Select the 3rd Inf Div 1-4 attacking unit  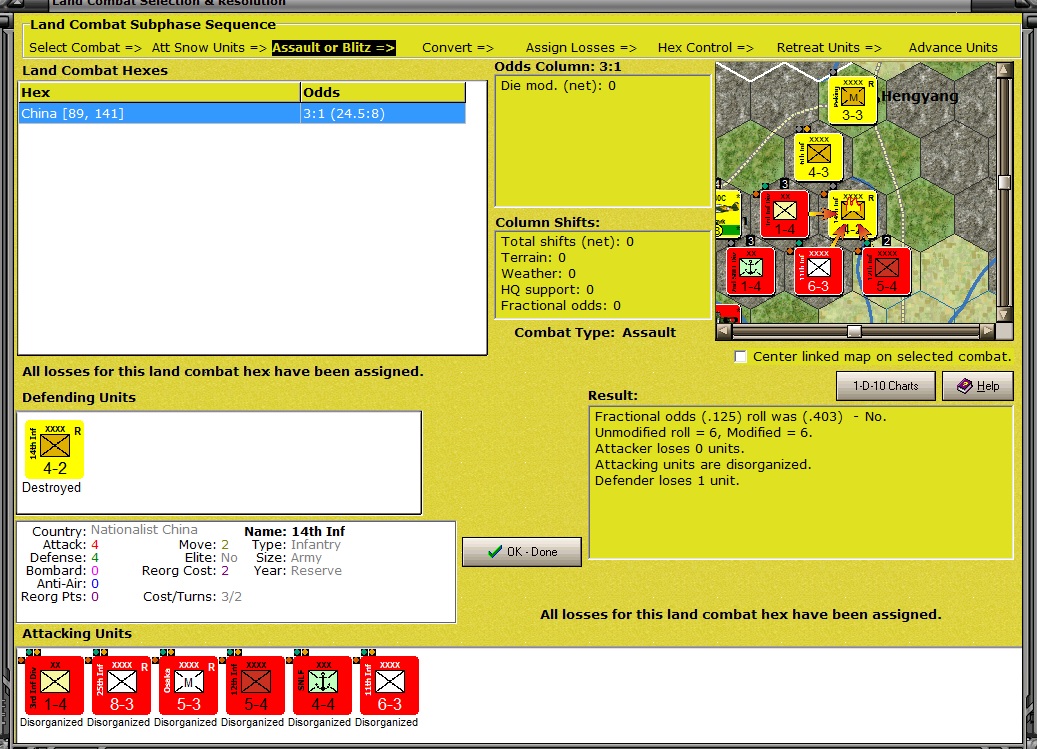point(54,686)
